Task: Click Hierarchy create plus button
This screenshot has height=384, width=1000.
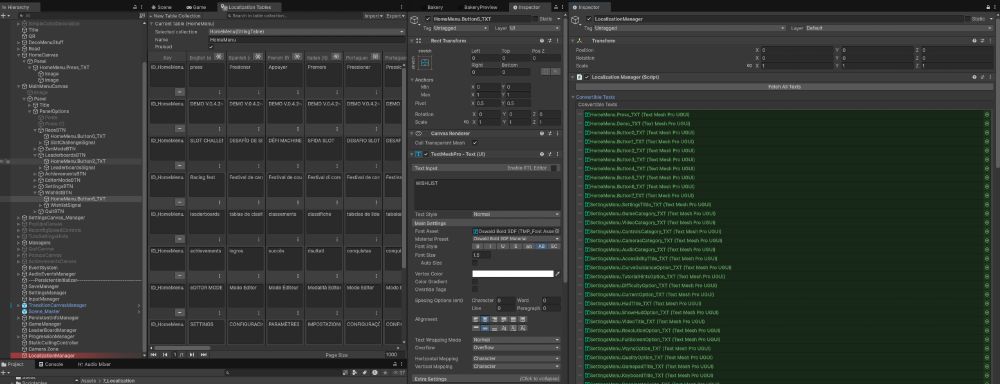Action: 4,15
